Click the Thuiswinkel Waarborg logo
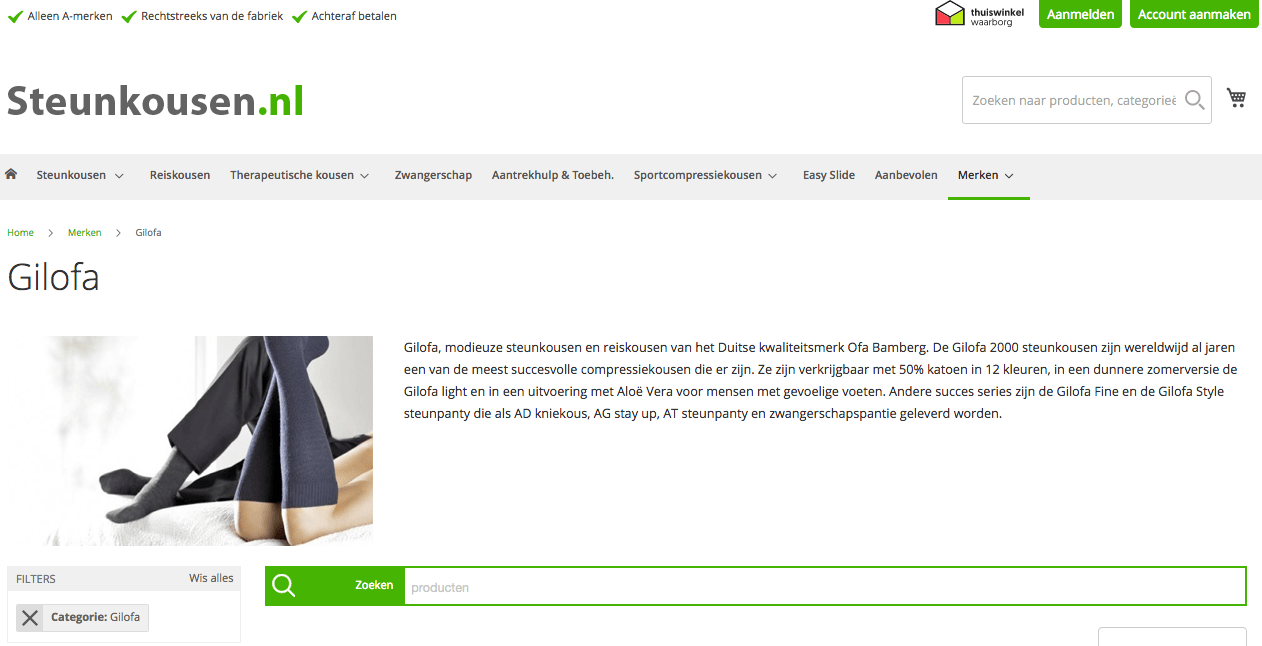Image resolution: width=1262 pixels, height=646 pixels. tap(981, 14)
